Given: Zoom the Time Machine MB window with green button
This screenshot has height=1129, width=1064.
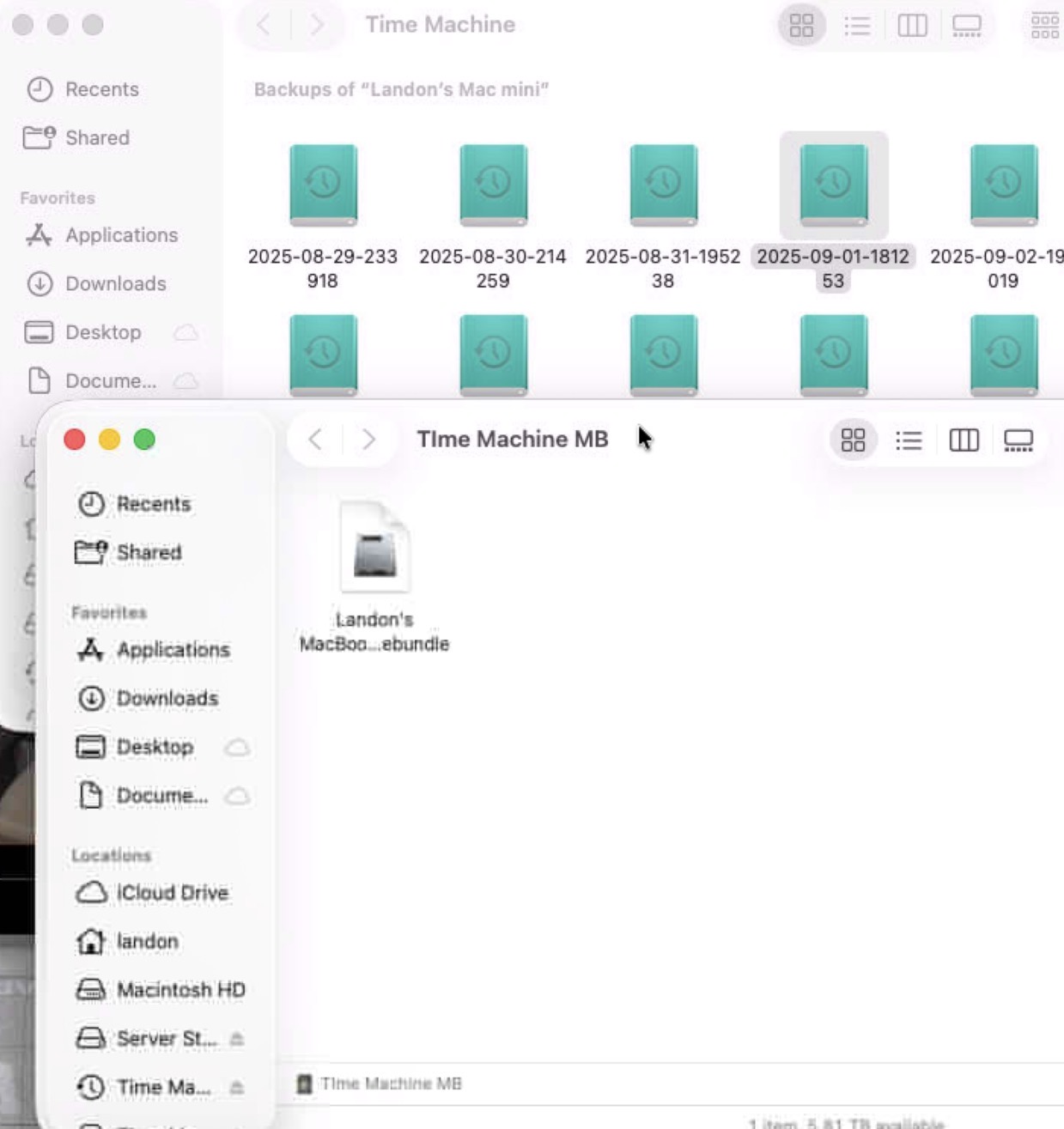Looking at the screenshot, I should point(144,440).
